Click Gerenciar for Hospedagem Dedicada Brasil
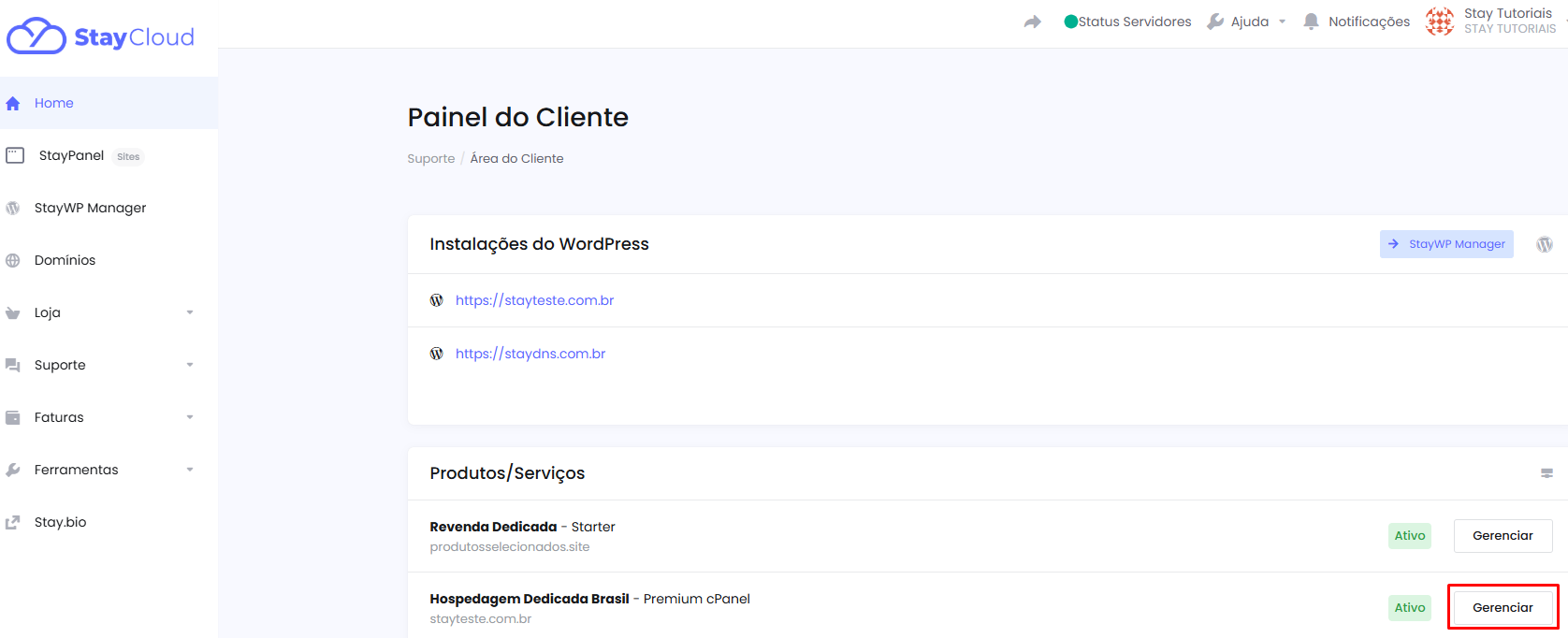Screen dimensions: 1568x638 (1503, 608)
